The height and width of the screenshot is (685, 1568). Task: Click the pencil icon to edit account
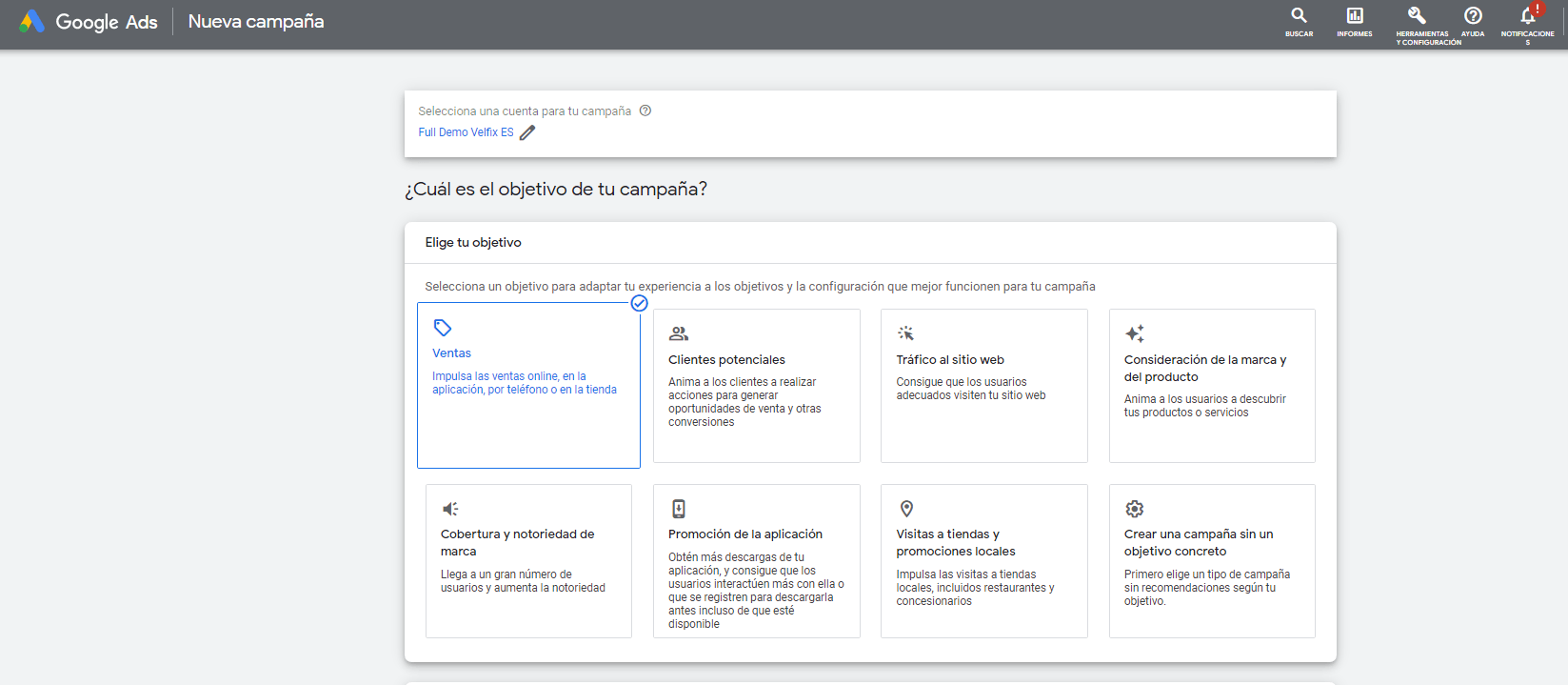pos(527,132)
